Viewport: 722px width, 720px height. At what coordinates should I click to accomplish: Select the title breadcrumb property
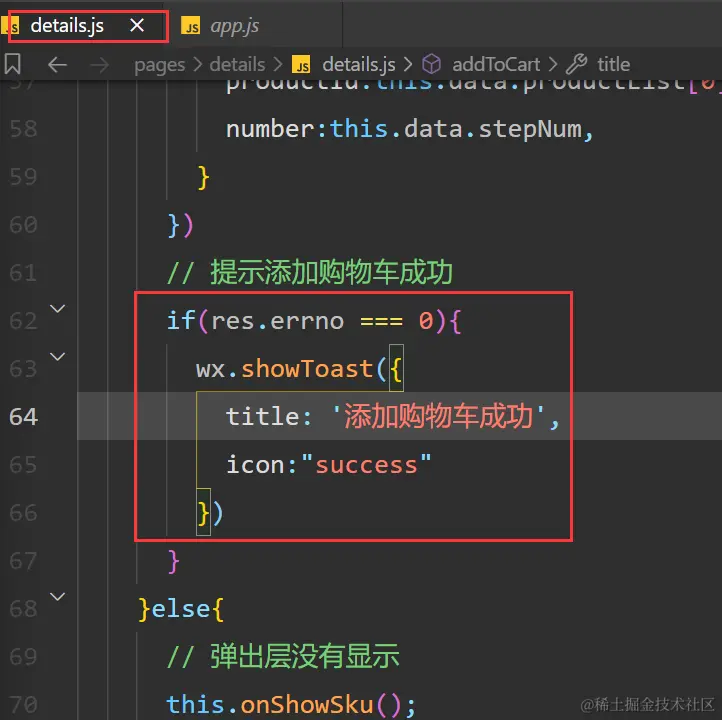pos(613,64)
